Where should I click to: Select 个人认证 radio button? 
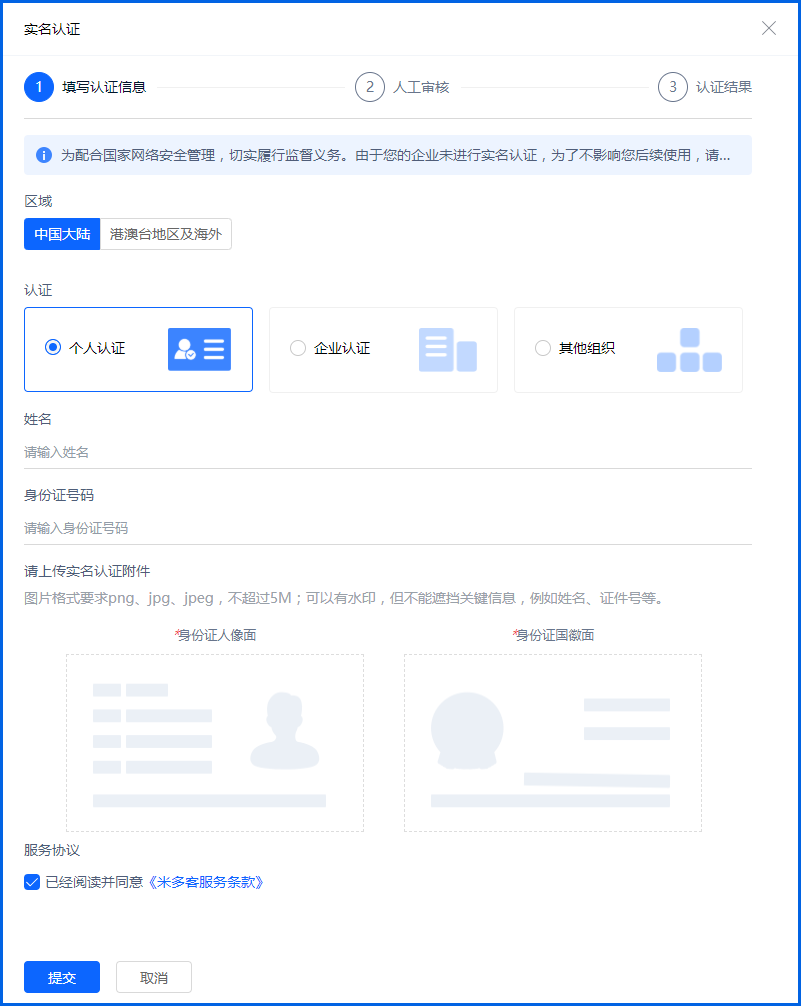[x=53, y=347]
